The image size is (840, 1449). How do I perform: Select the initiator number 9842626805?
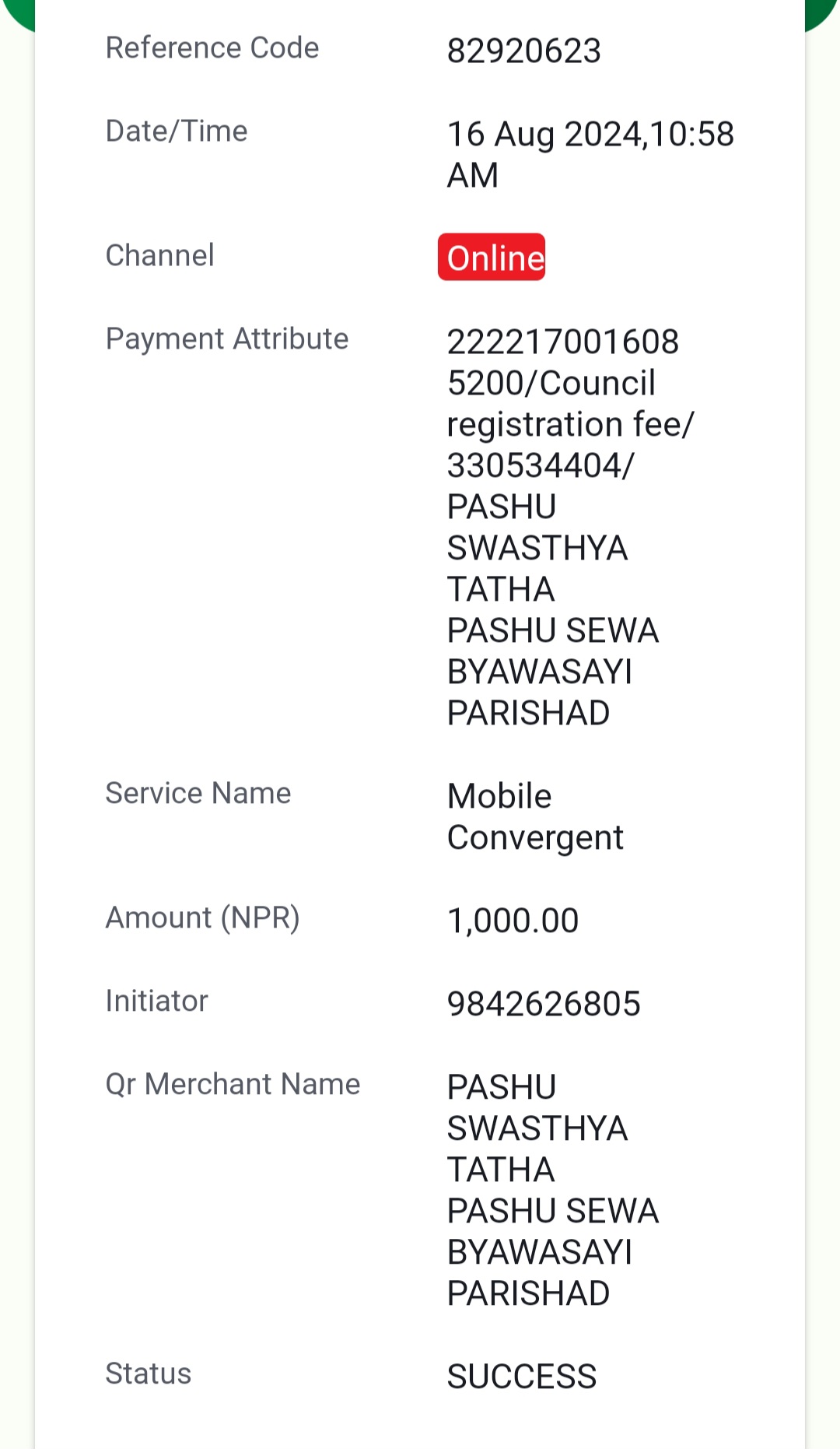click(544, 1005)
